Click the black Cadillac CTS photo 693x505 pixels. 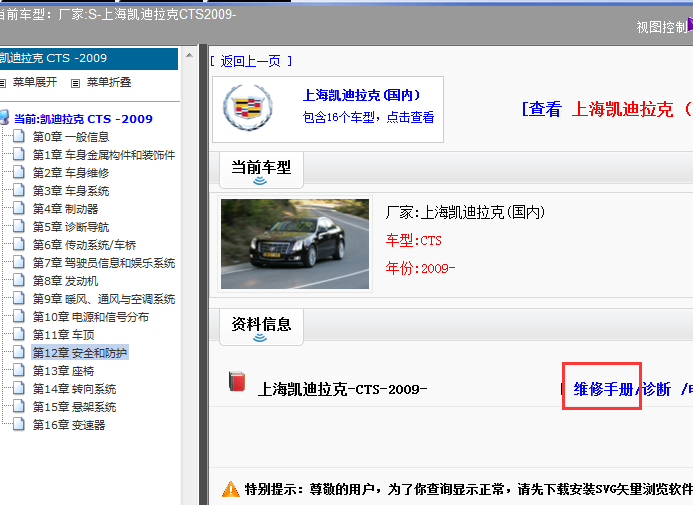point(295,244)
